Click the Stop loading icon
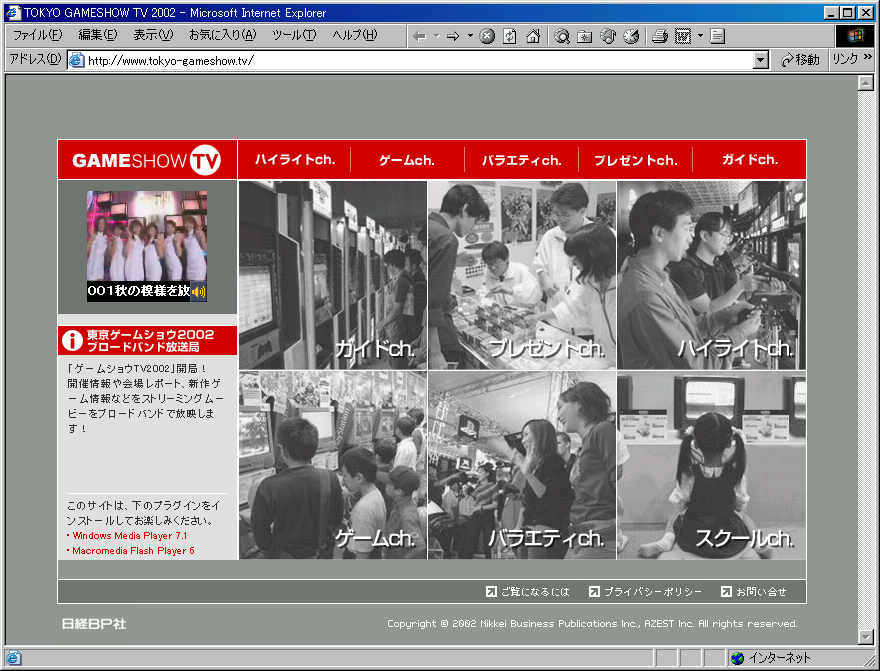 tap(487, 36)
